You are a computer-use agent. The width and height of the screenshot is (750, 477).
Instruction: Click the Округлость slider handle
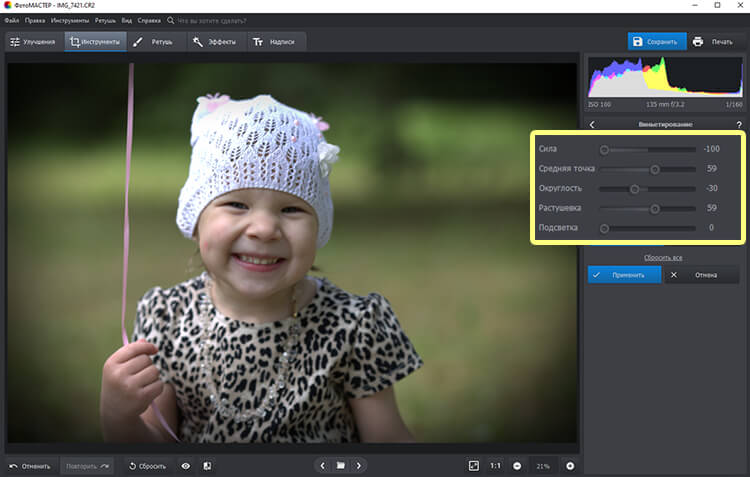634,188
